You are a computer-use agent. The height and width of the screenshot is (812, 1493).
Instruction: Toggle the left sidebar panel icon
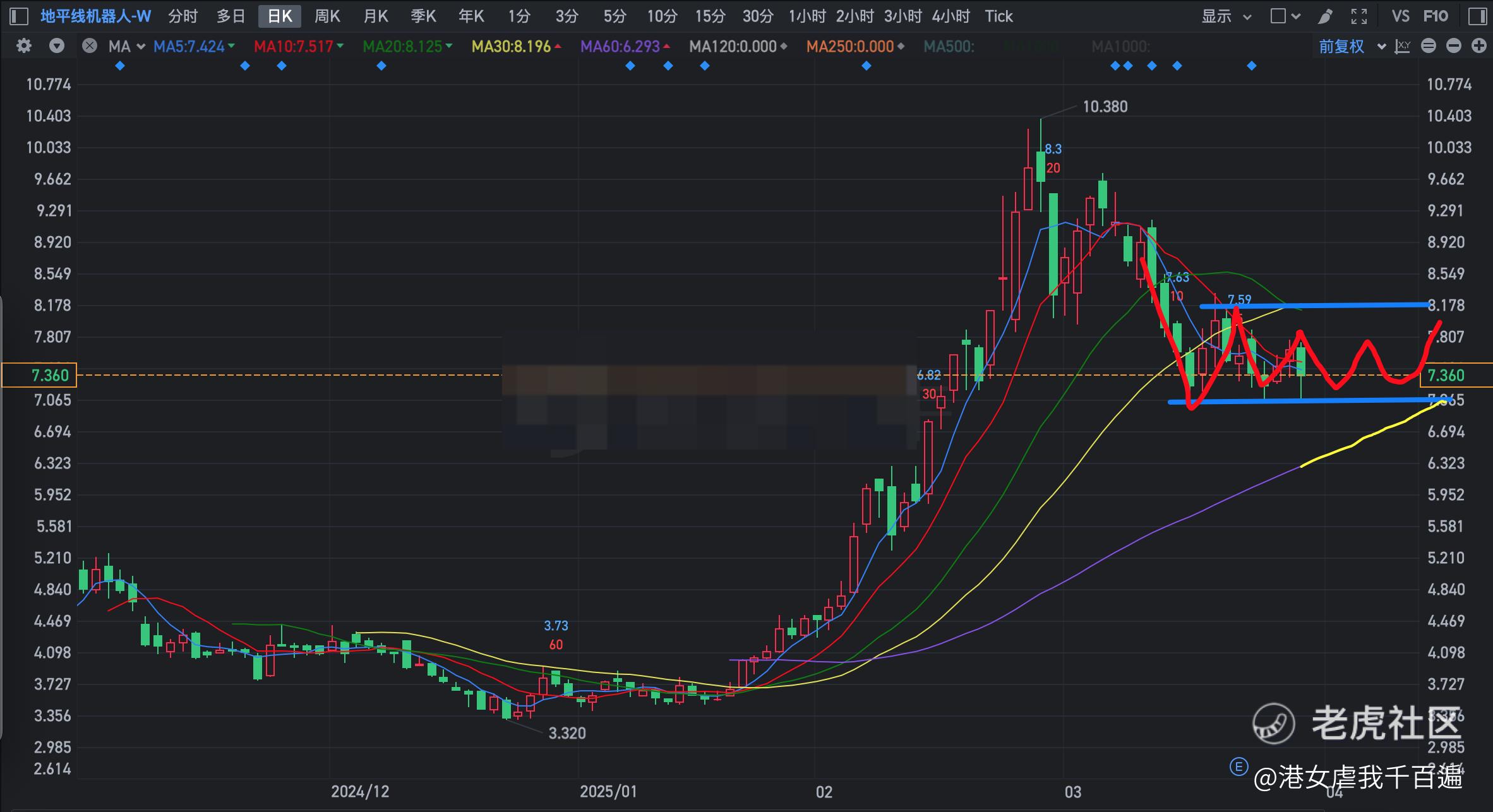point(19,16)
